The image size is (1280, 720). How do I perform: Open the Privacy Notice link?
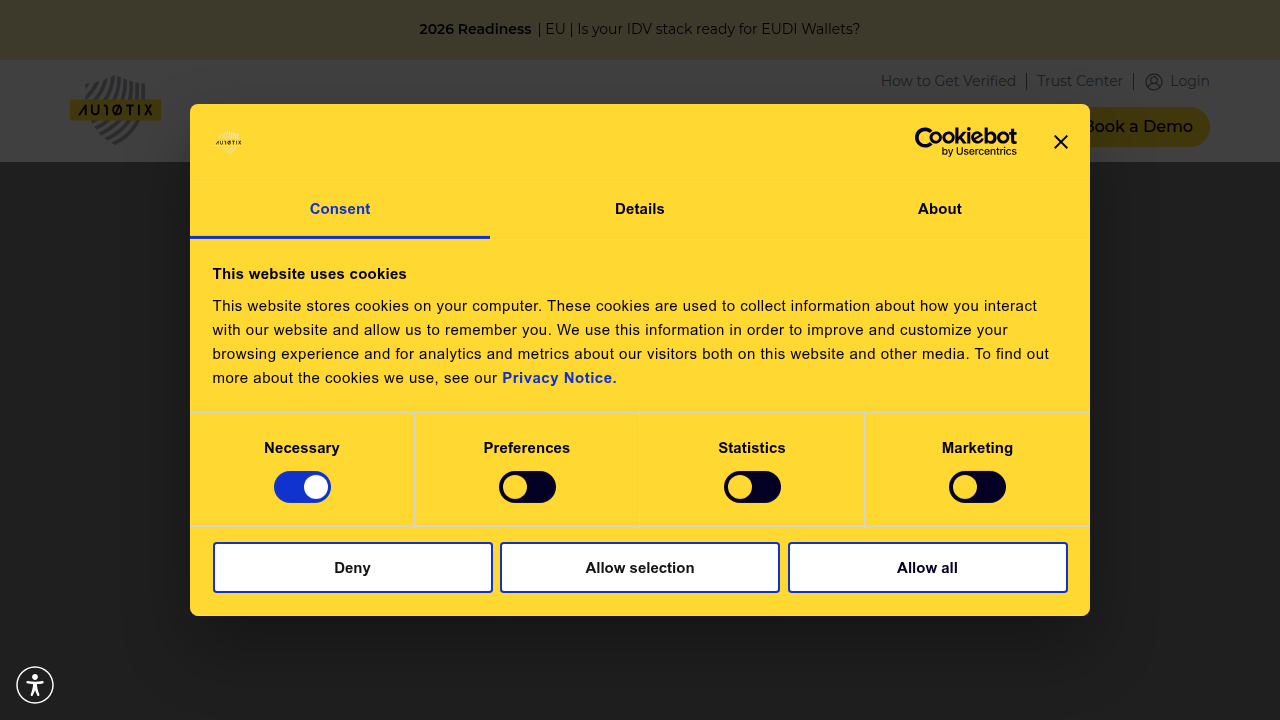(559, 378)
